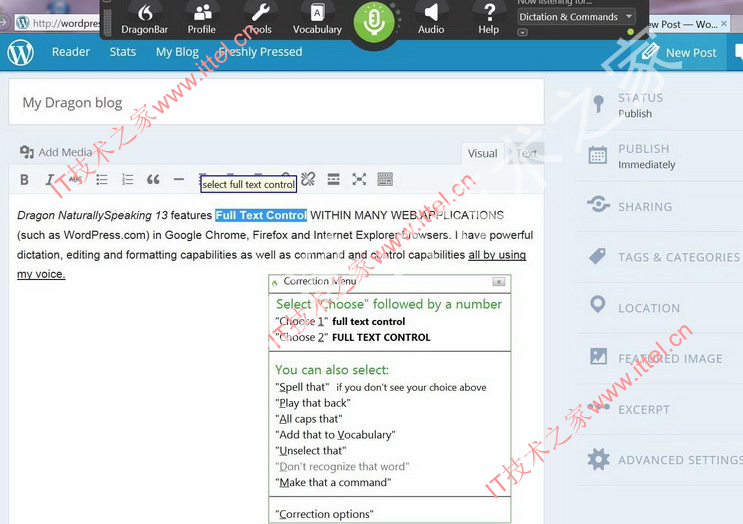Open the Dragon Audio menu
The image size is (743, 524).
click(431, 19)
